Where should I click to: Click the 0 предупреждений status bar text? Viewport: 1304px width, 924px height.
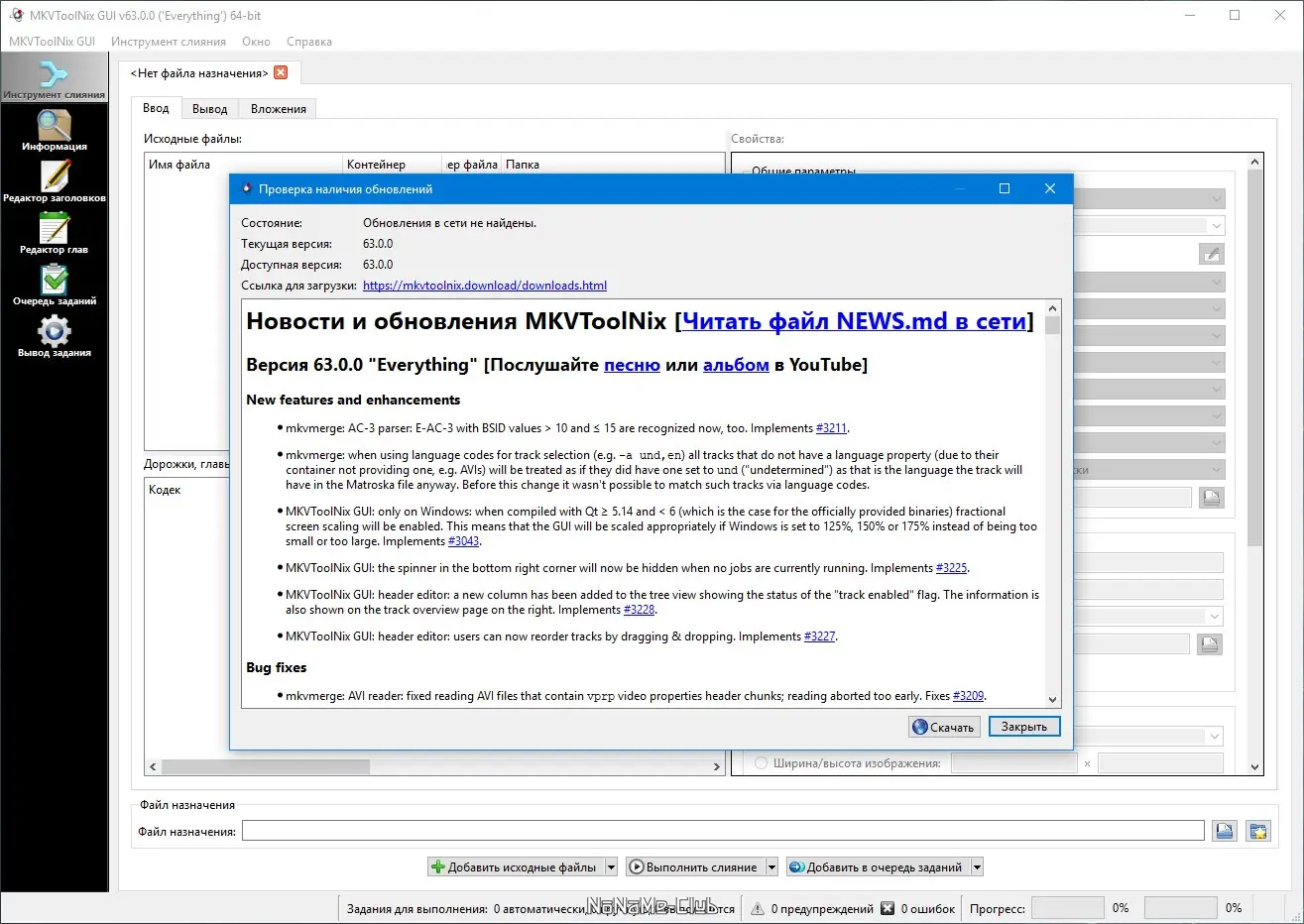point(822,908)
